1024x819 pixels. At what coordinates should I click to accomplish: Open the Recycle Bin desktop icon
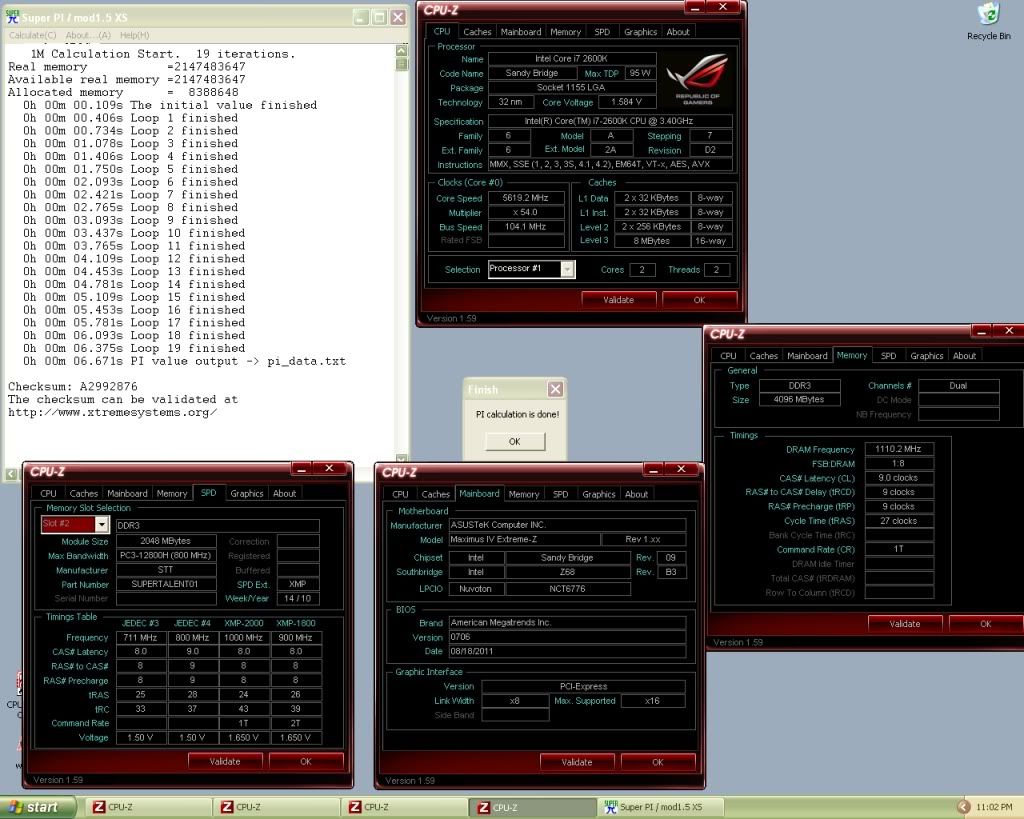(x=988, y=15)
